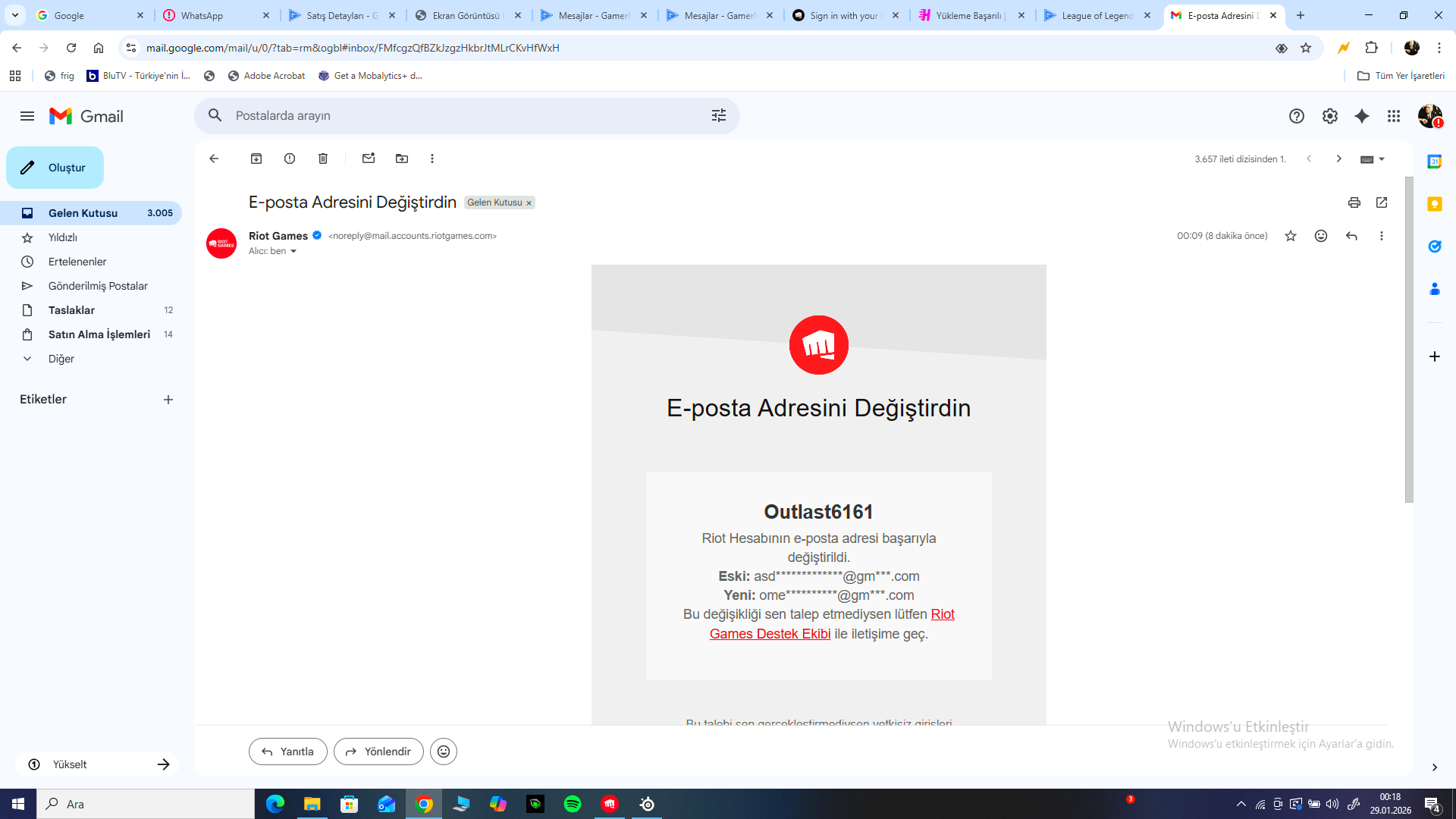Click Yanıtla reply button

coord(288,752)
